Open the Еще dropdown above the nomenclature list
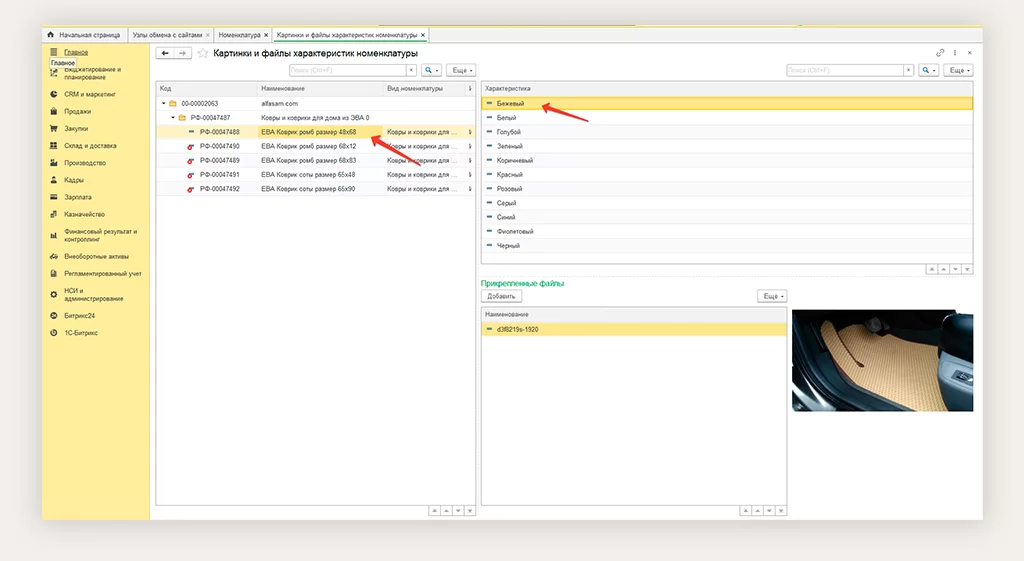The height and width of the screenshot is (561, 1024). 460,71
